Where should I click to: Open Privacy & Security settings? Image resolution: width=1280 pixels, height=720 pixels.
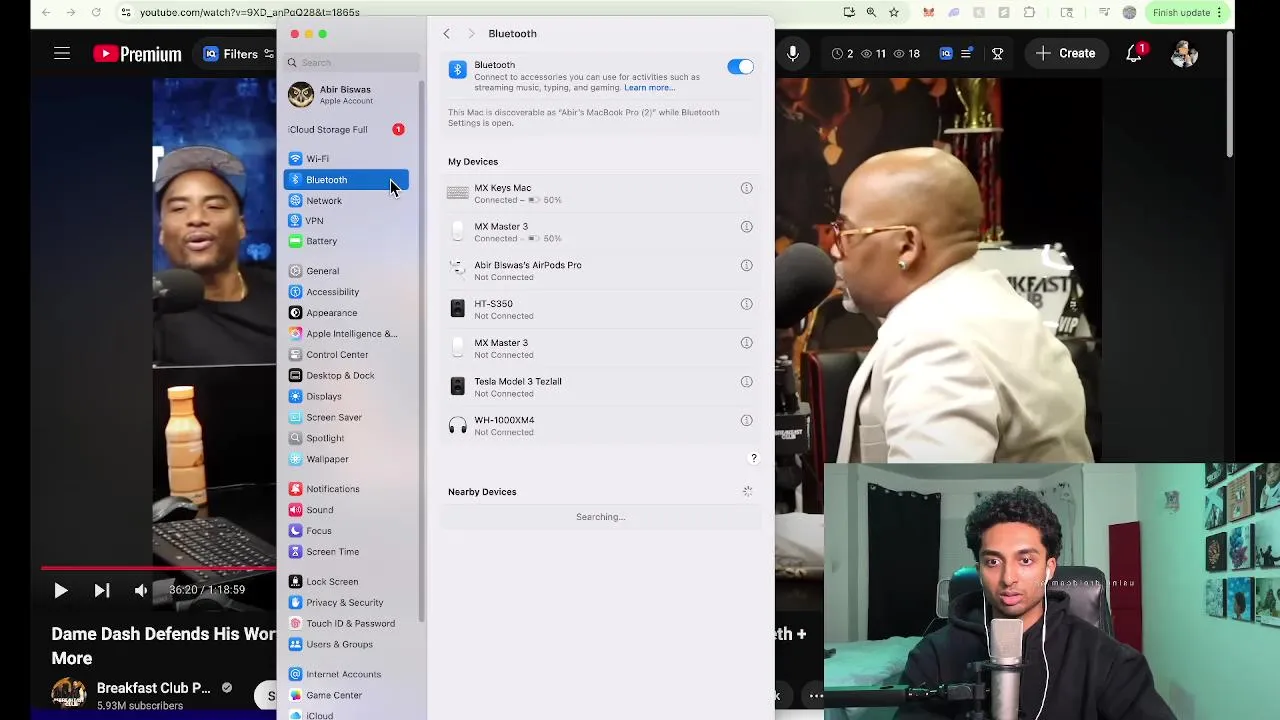coord(346,603)
